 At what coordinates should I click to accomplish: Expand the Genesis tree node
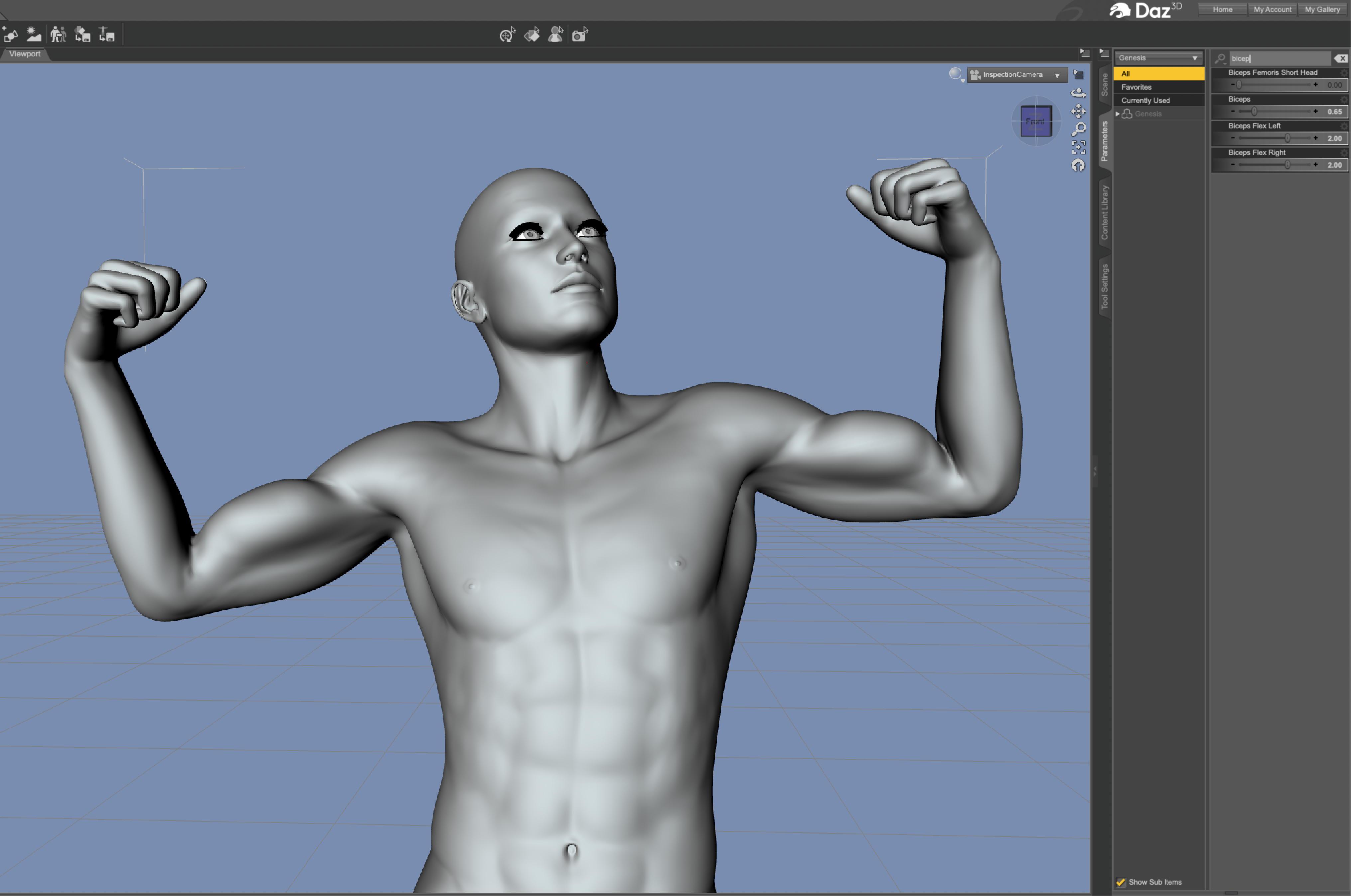click(x=1117, y=114)
